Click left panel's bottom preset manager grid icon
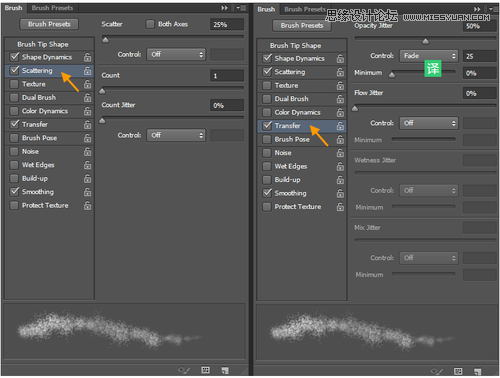Screen dimensions: 500x378 click(x=205, y=370)
